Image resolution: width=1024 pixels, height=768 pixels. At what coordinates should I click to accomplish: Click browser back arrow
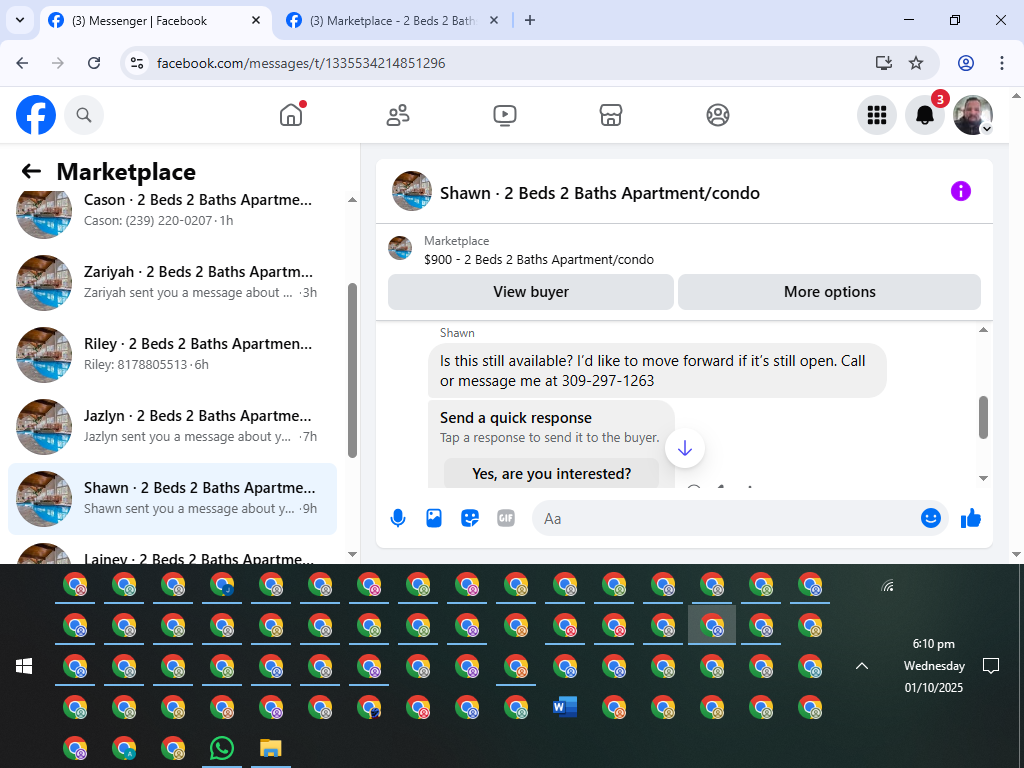pos(22,63)
